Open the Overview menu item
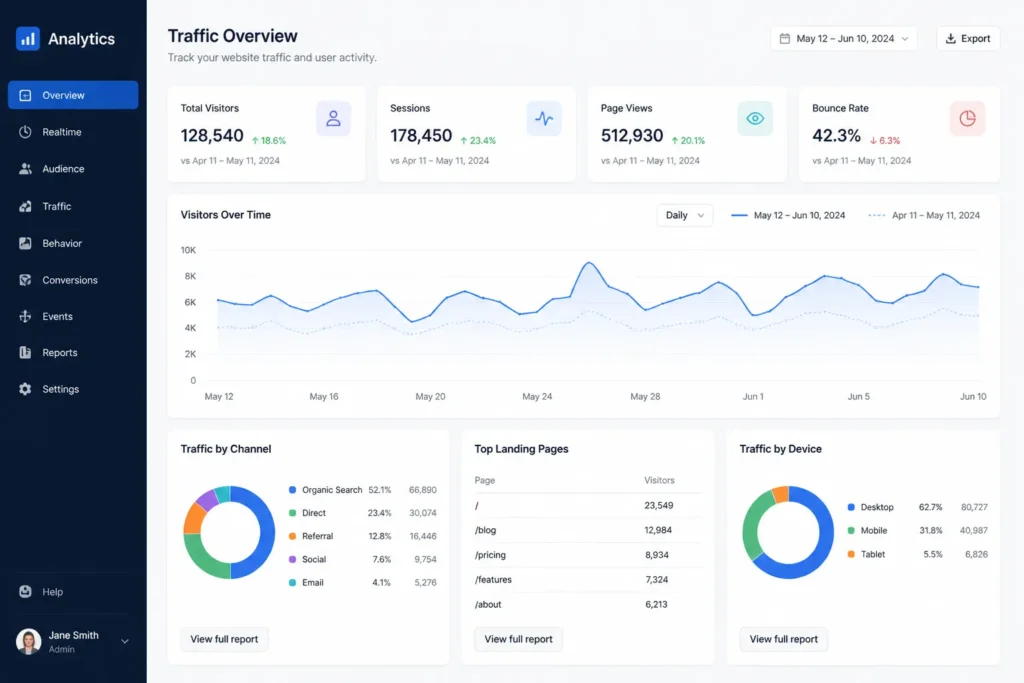The width and height of the screenshot is (1024, 683). 73,95
